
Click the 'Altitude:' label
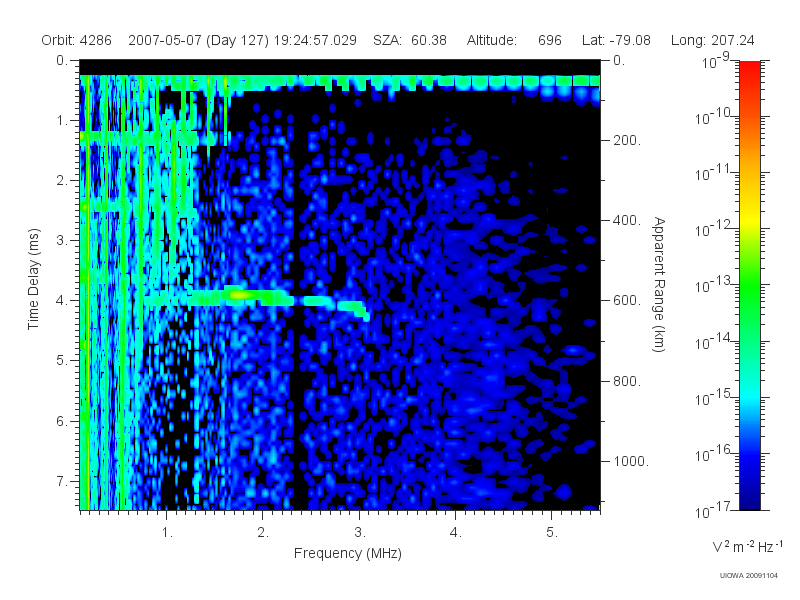click(x=491, y=40)
